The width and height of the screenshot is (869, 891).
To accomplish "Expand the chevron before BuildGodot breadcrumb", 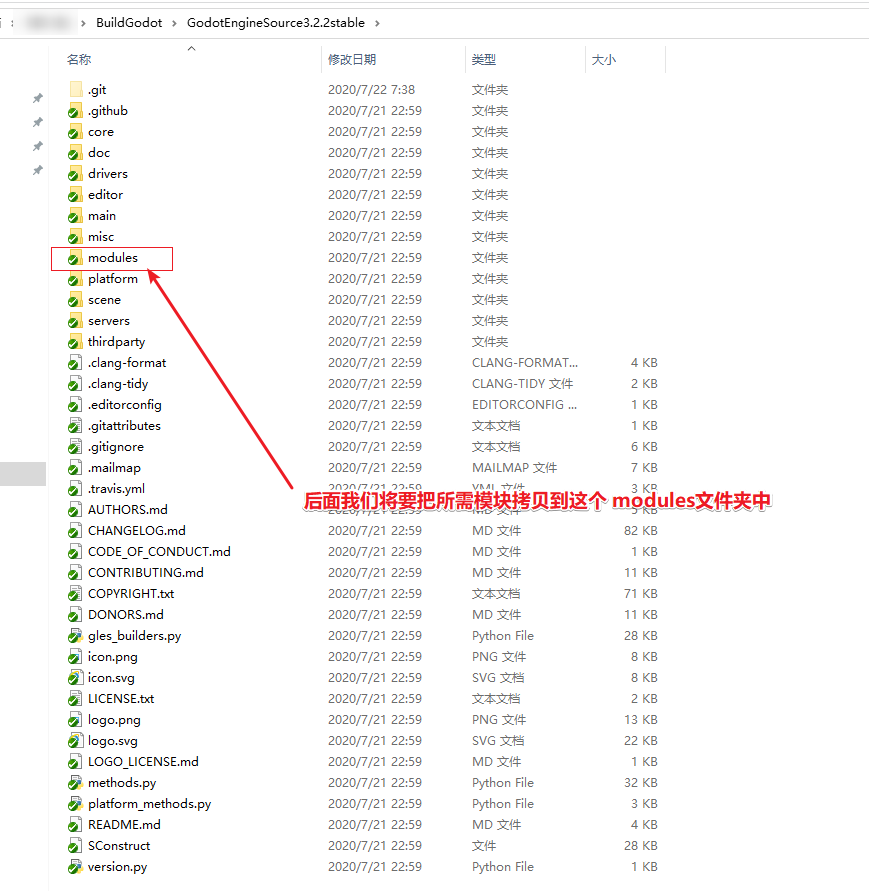I will (x=84, y=23).
